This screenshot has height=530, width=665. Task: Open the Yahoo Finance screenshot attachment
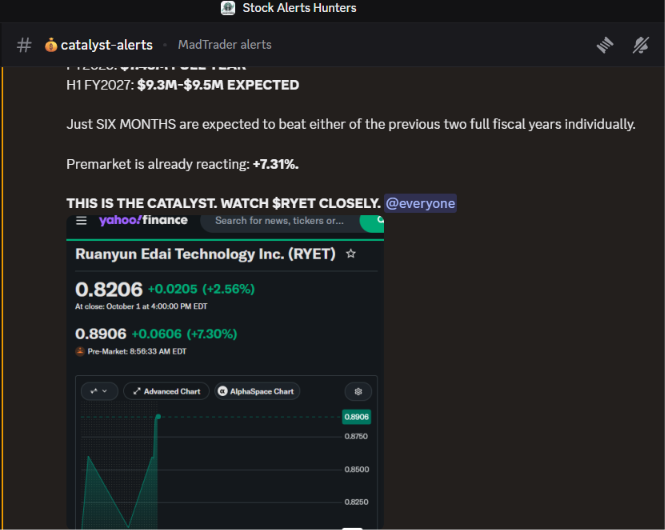(x=225, y=372)
